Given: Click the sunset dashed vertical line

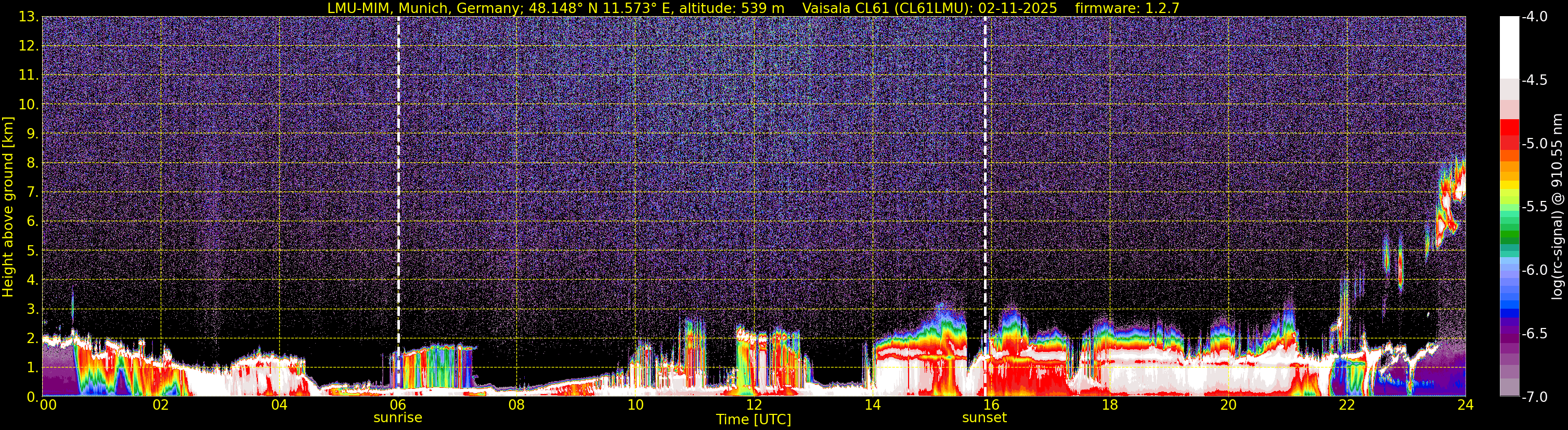Looking at the screenshot, I should tap(985, 207).
